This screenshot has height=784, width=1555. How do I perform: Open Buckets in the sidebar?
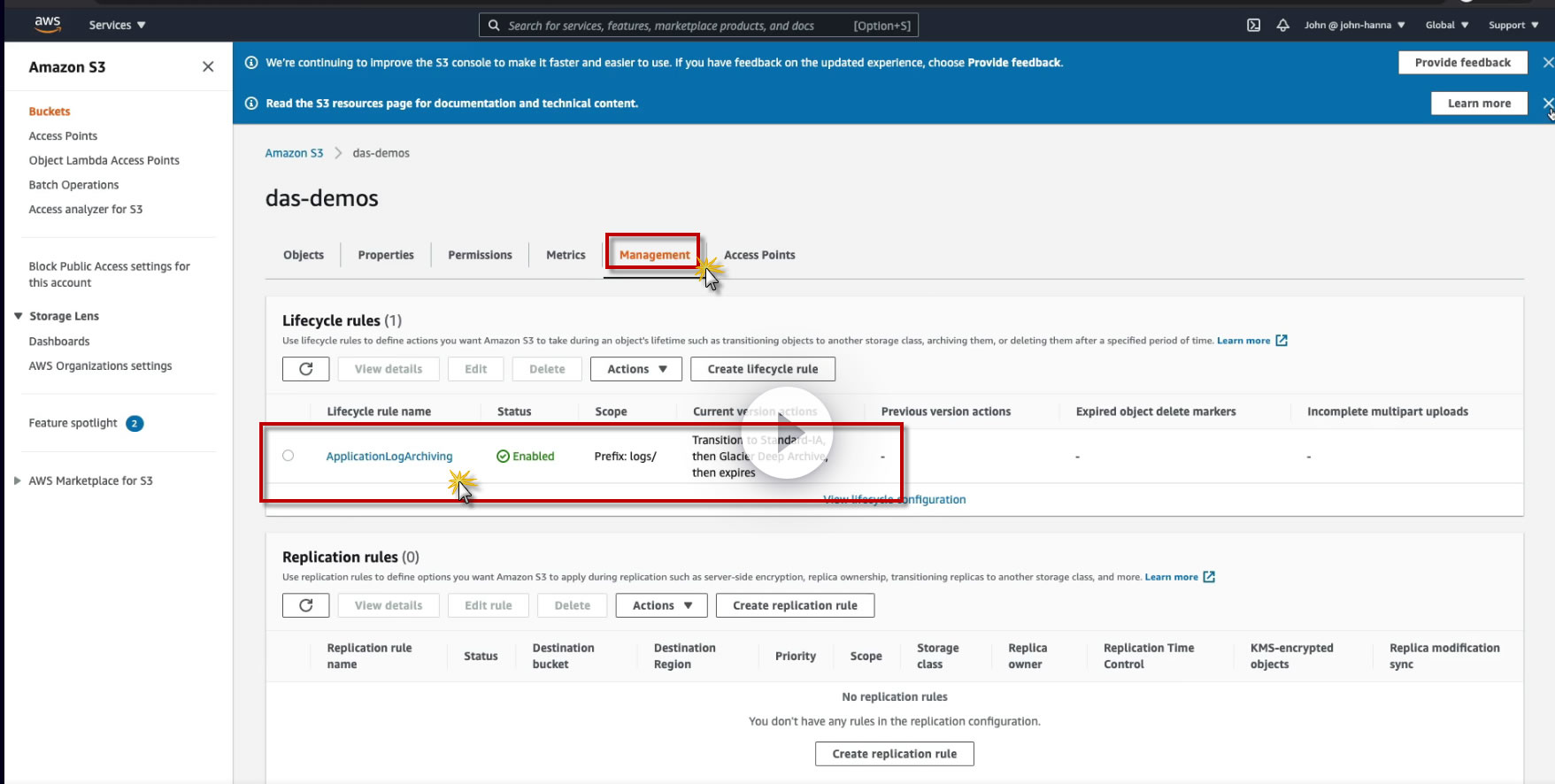[x=50, y=111]
